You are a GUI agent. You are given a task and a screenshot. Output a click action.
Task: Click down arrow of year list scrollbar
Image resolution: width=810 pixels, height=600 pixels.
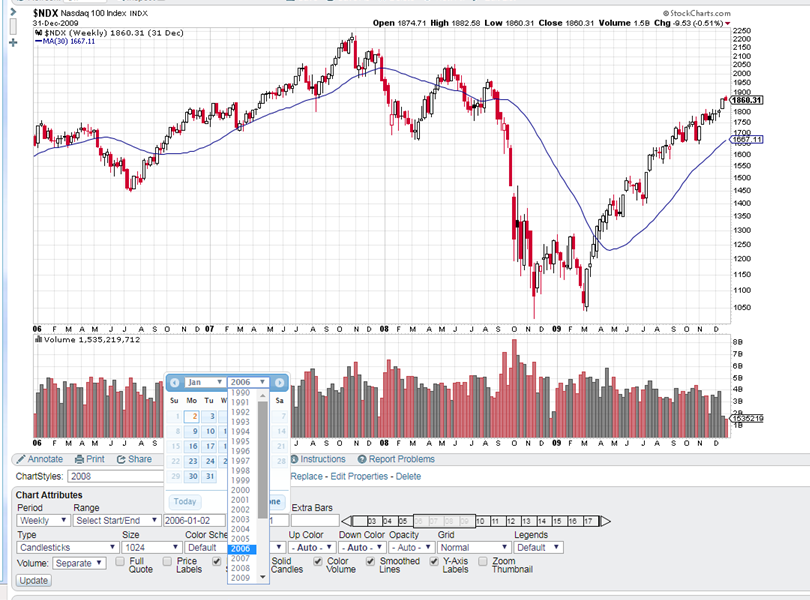pos(262,577)
